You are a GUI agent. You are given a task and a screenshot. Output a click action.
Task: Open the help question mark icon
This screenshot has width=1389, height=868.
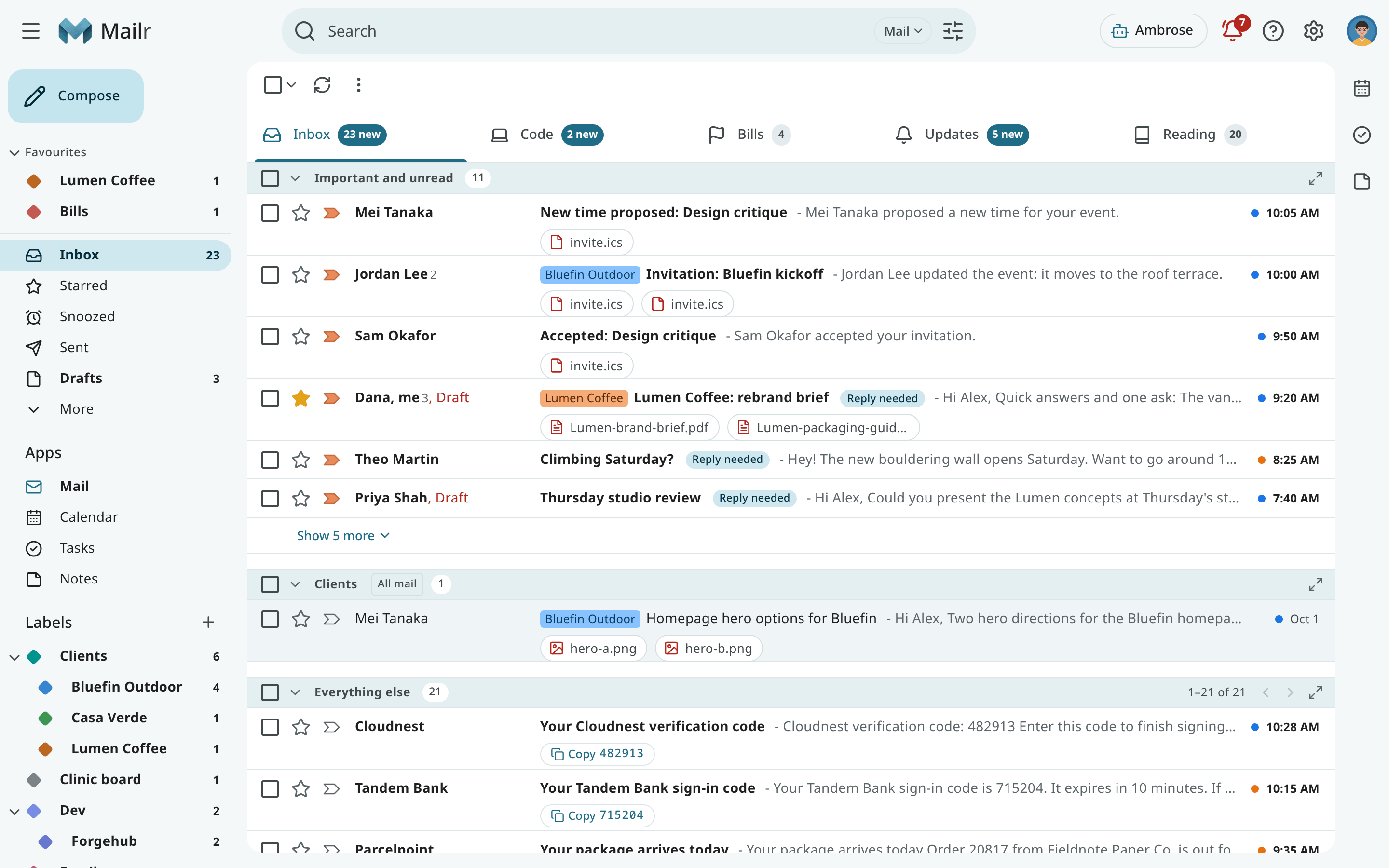[x=1273, y=31]
